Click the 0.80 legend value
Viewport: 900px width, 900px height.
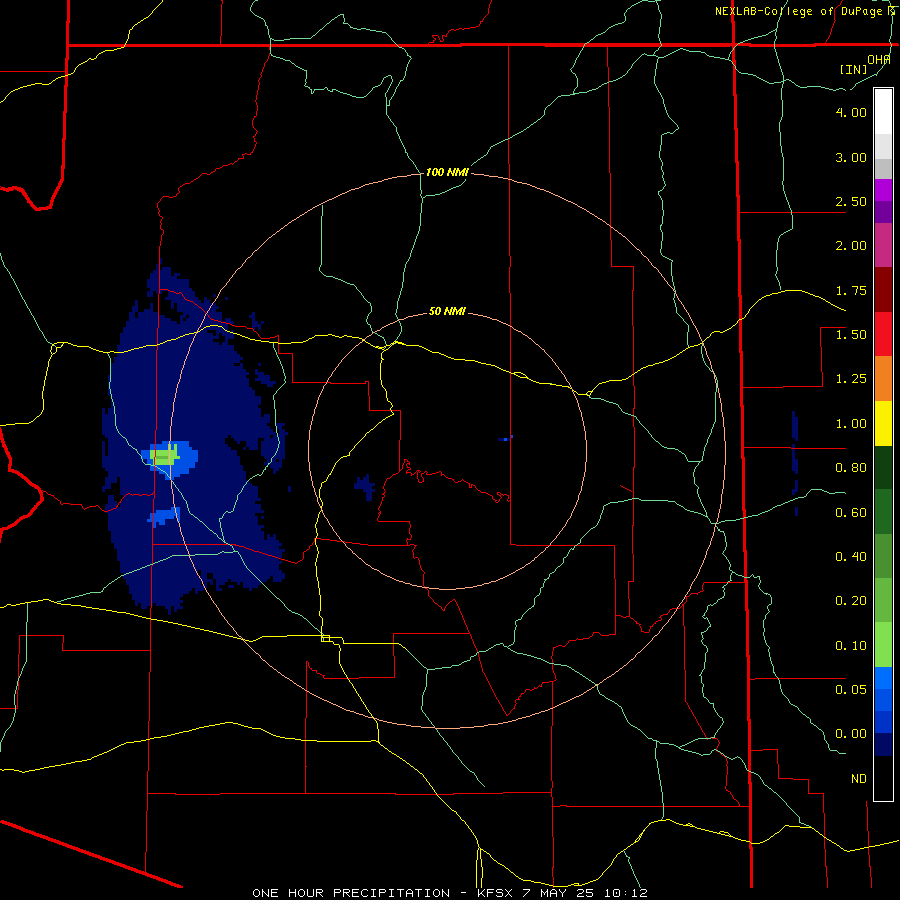[851, 468]
